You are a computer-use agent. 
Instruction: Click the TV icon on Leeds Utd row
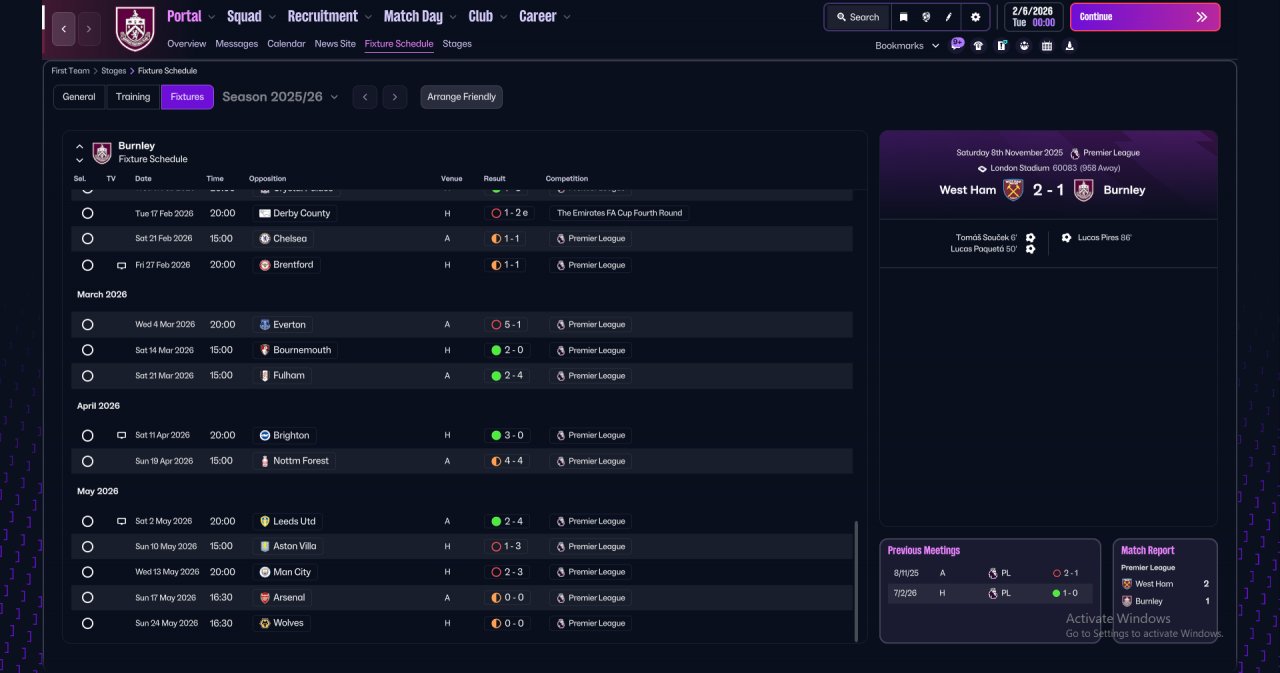121,522
